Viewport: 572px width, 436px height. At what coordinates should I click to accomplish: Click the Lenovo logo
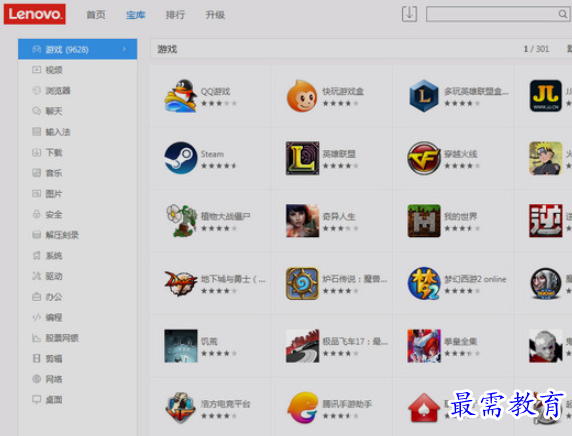pyautogui.click(x=35, y=14)
